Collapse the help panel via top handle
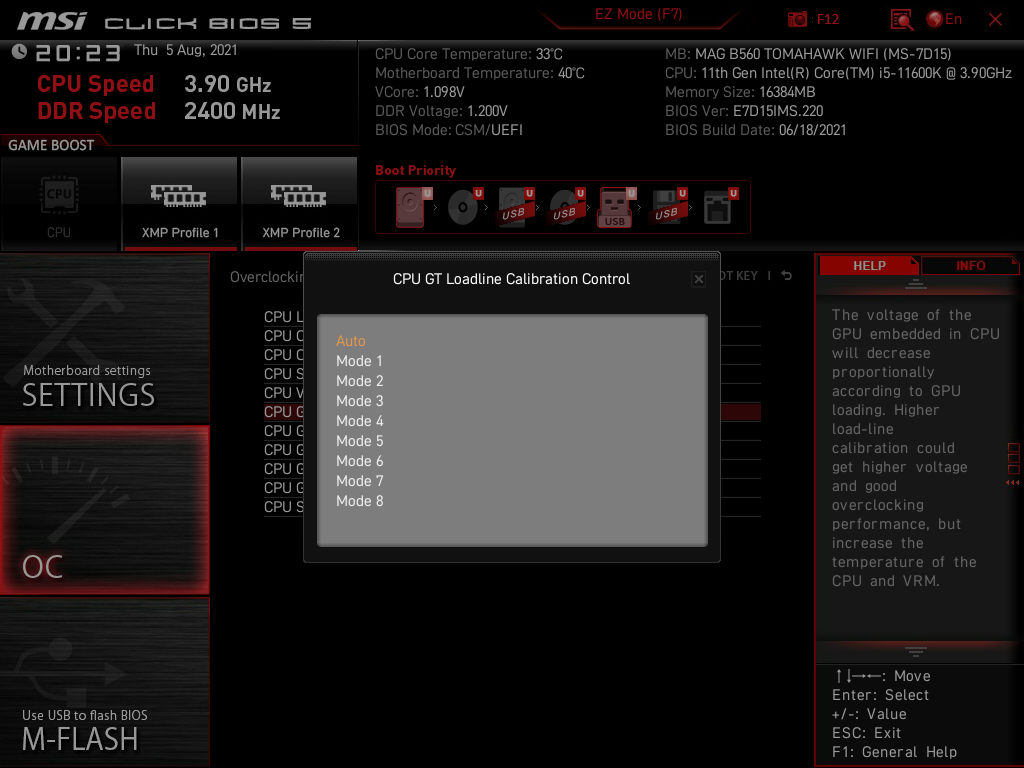Screen dimensions: 1024x768 [915, 284]
